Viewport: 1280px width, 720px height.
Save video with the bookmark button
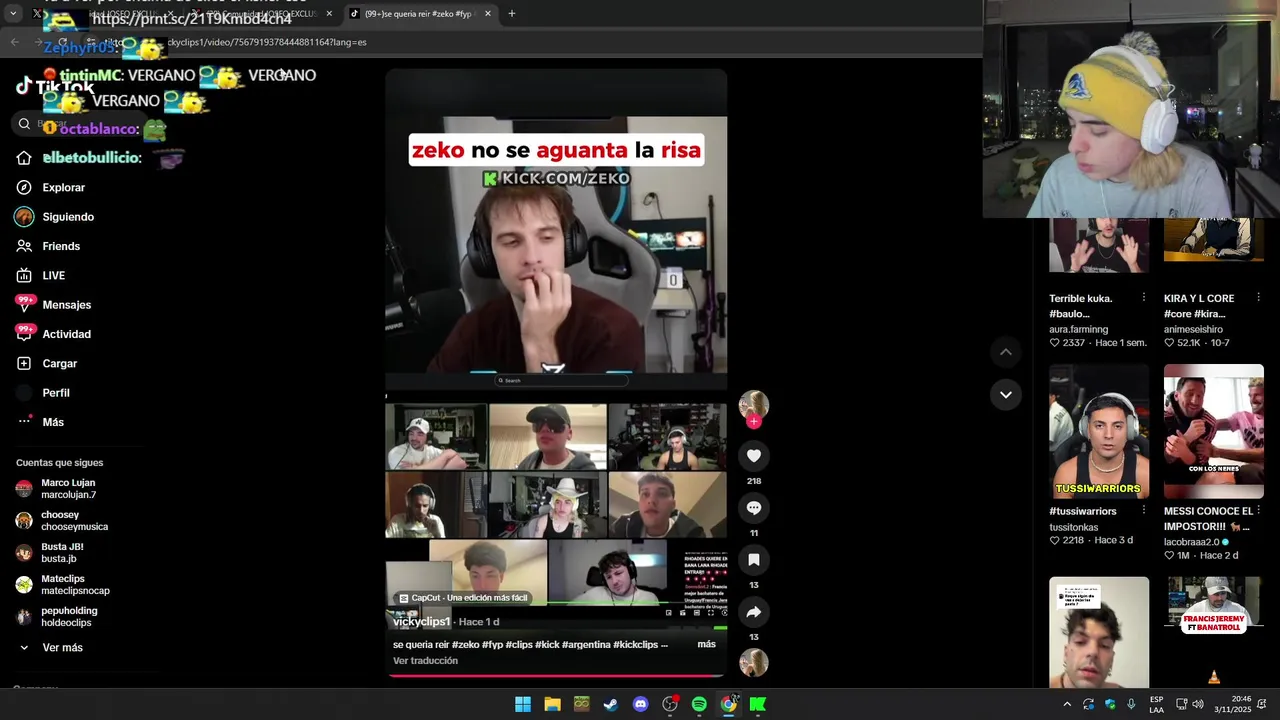[754, 560]
